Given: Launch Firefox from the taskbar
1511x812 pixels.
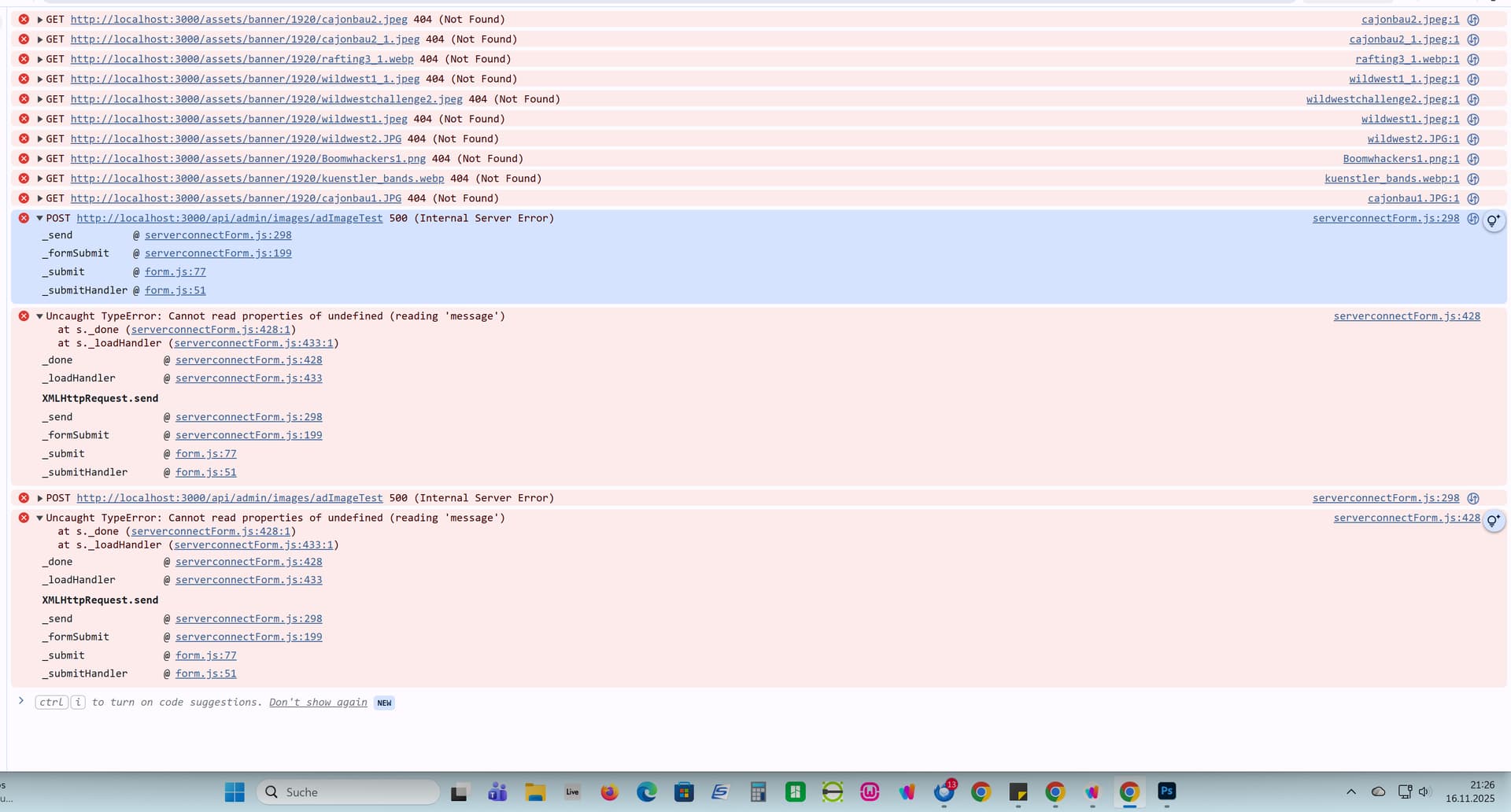Looking at the screenshot, I should 609,792.
